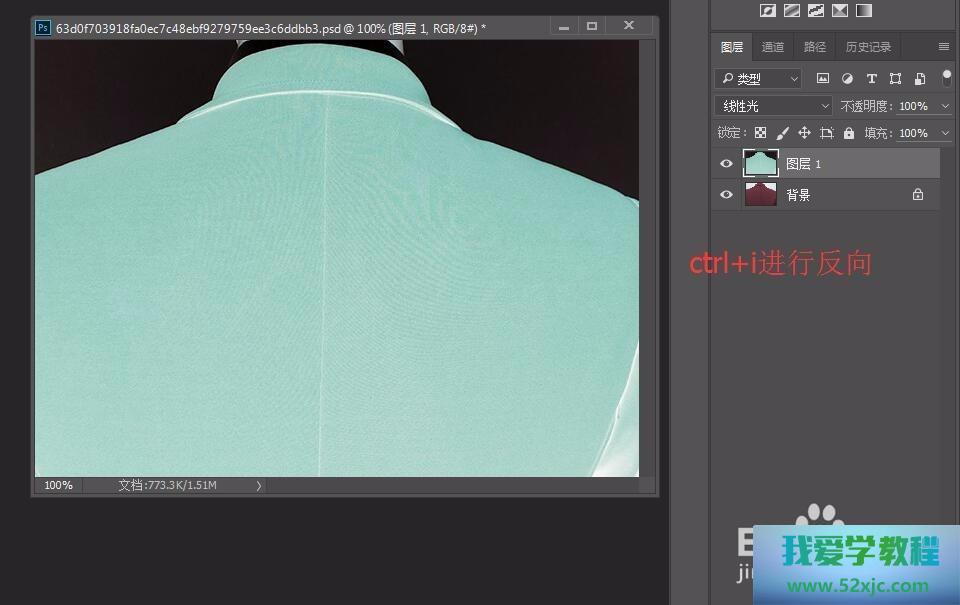Open the 类型 layer filter dropdown
The width and height of the screenshot is (960, 605).
click(758, 78)
